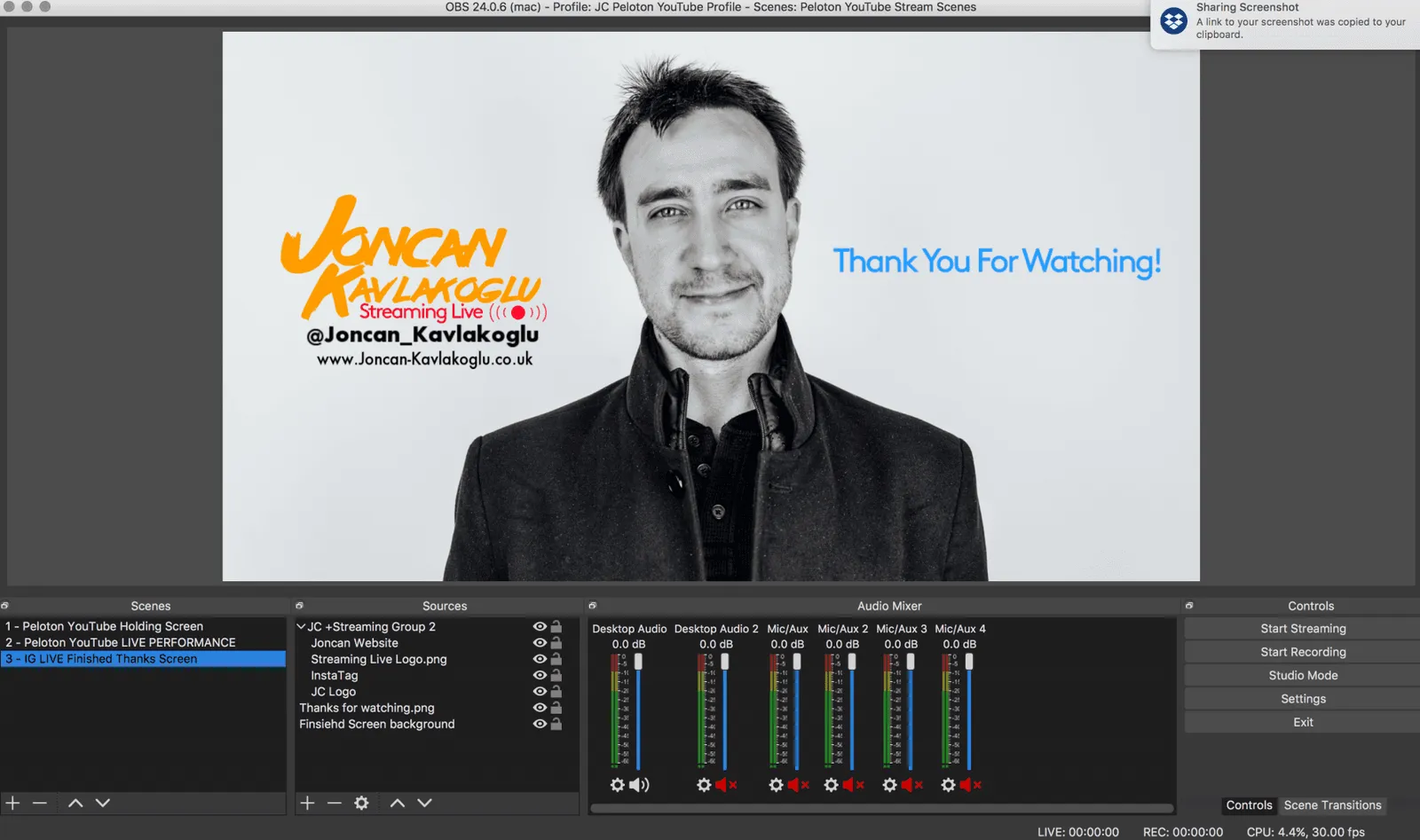Click the Audio Mixer horizontal scrollbar
The height and width of the screenshot is (840, 1420).
[x=882, y=808]
